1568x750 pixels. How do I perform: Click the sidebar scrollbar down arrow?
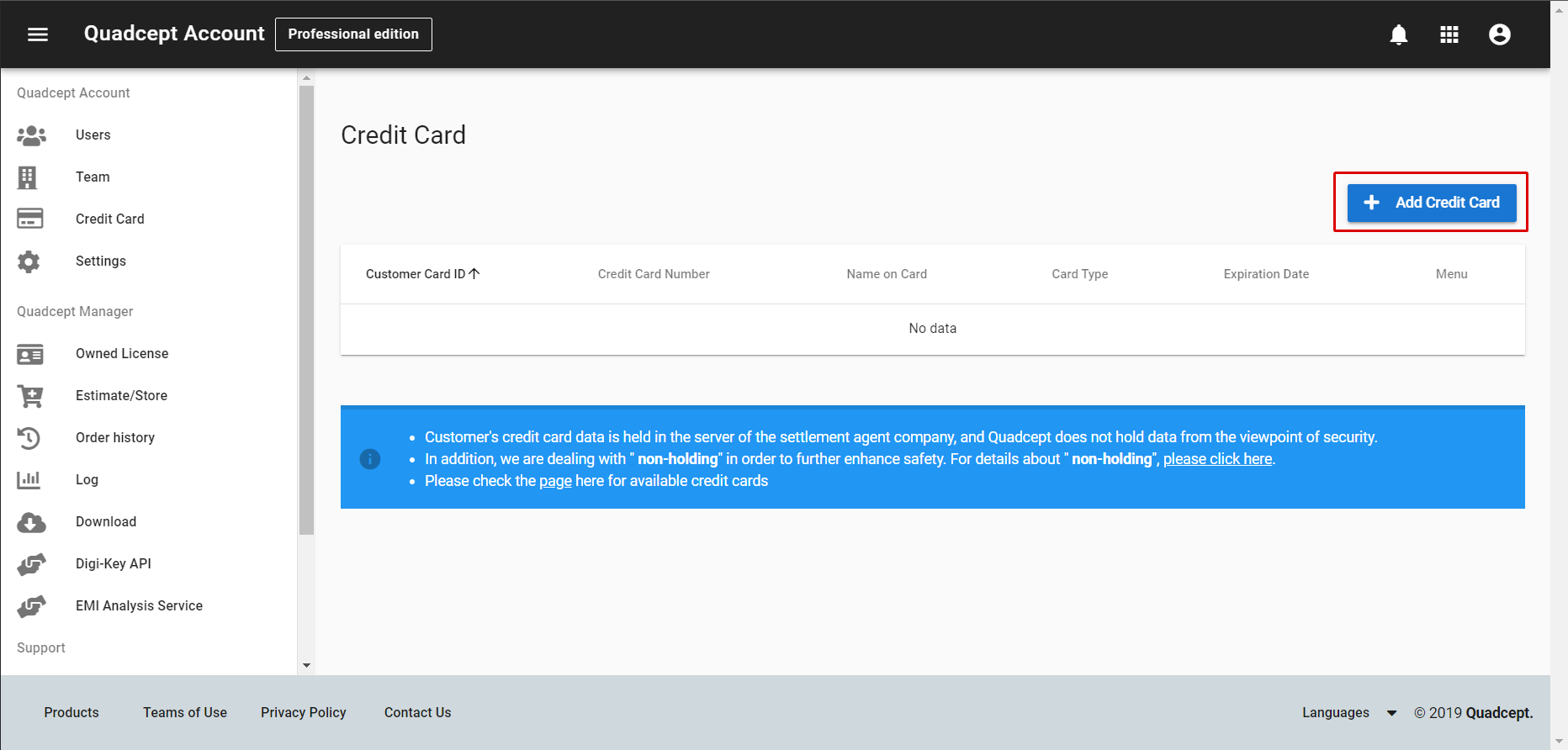click(x=306, y=665)
